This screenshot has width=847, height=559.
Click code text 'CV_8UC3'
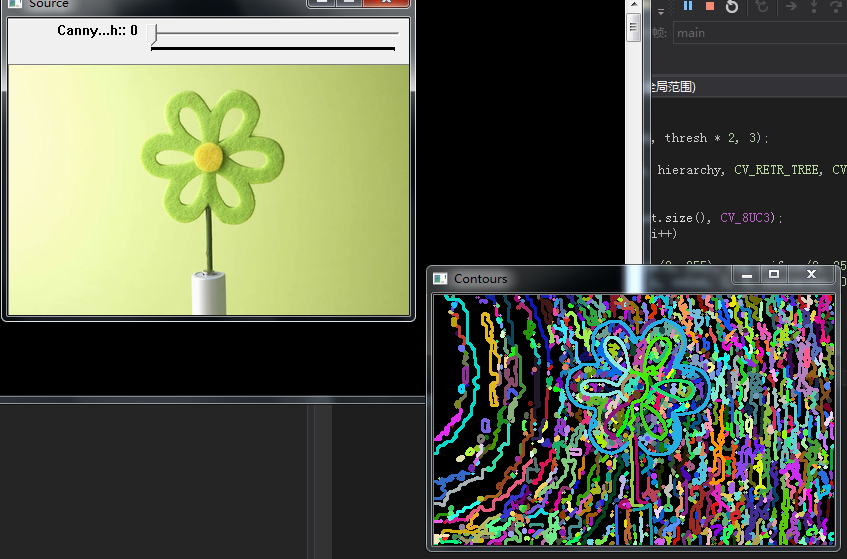coord(744,218)
